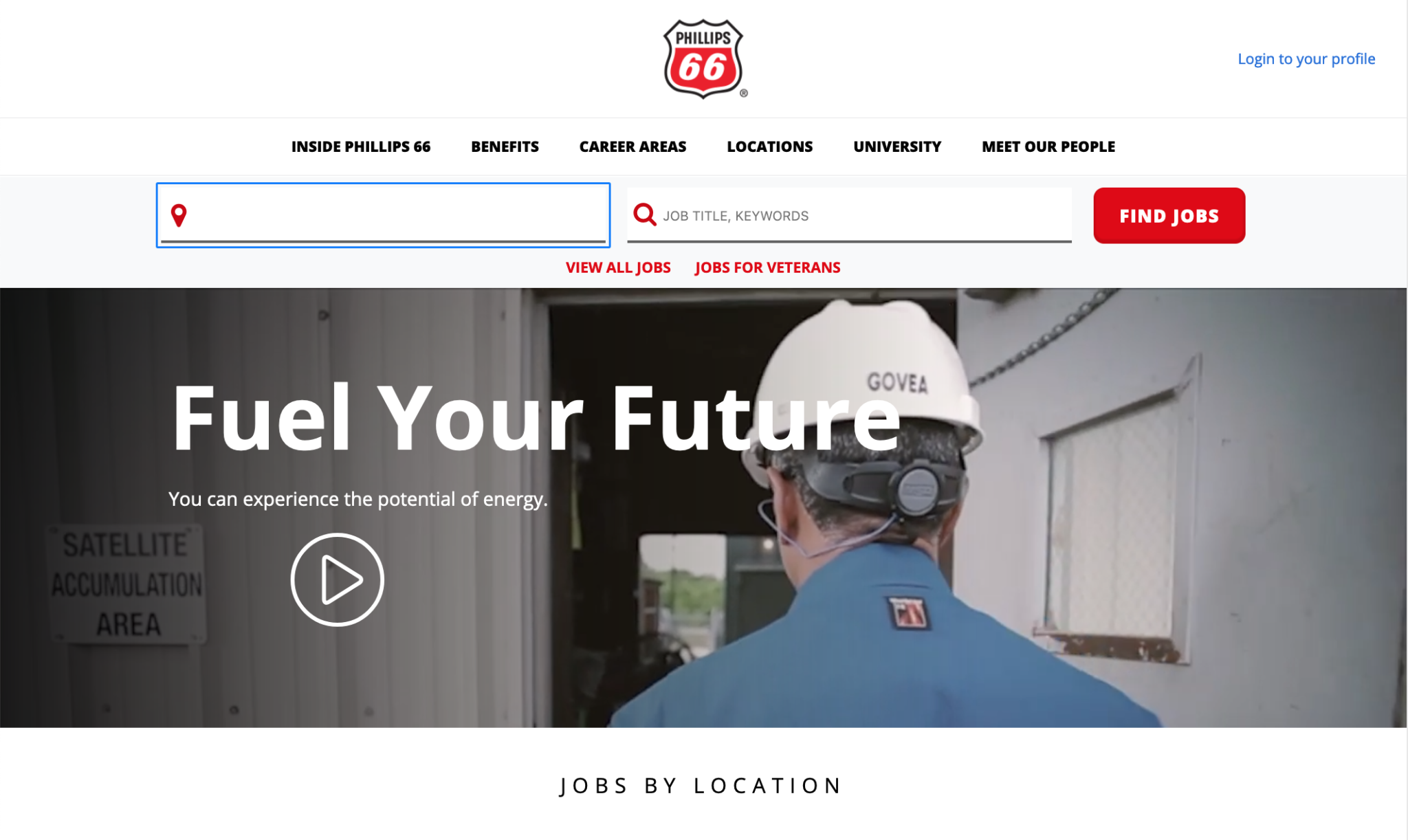The width and height of the screenshot is (1408, 840).
Task: Click the location pin icon in search
Action: pyautogui.click(x=178, y=215)
